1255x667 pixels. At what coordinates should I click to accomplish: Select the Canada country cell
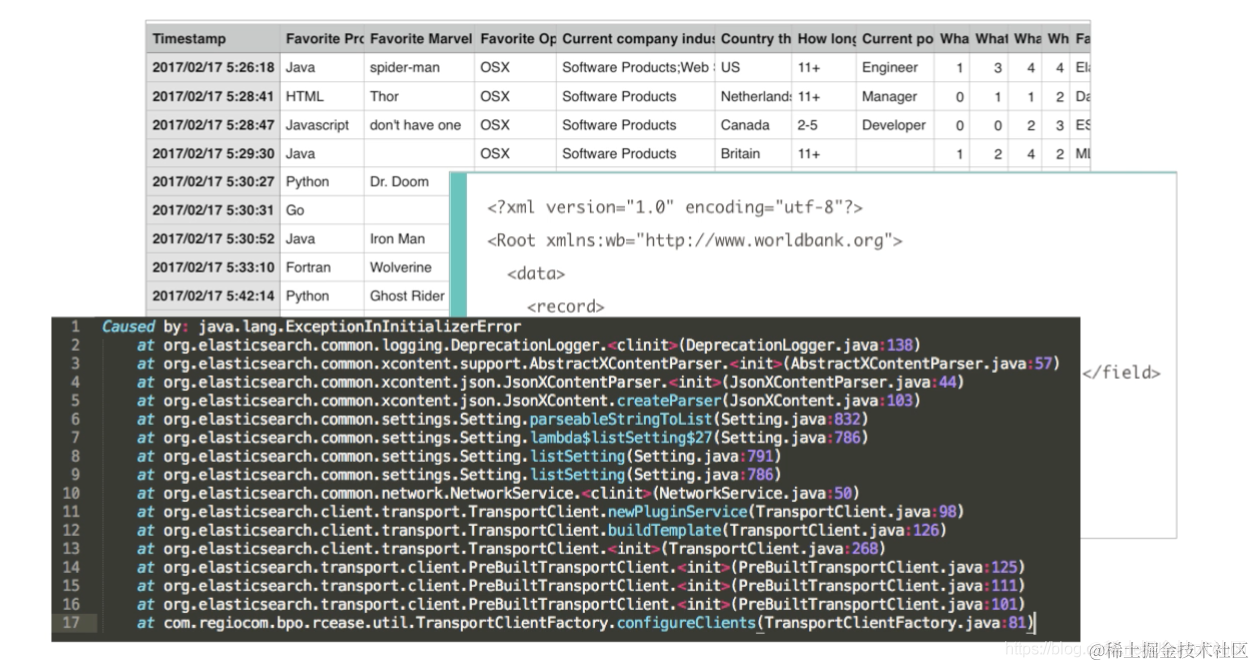pyautogui.click(x=754, y=125)
